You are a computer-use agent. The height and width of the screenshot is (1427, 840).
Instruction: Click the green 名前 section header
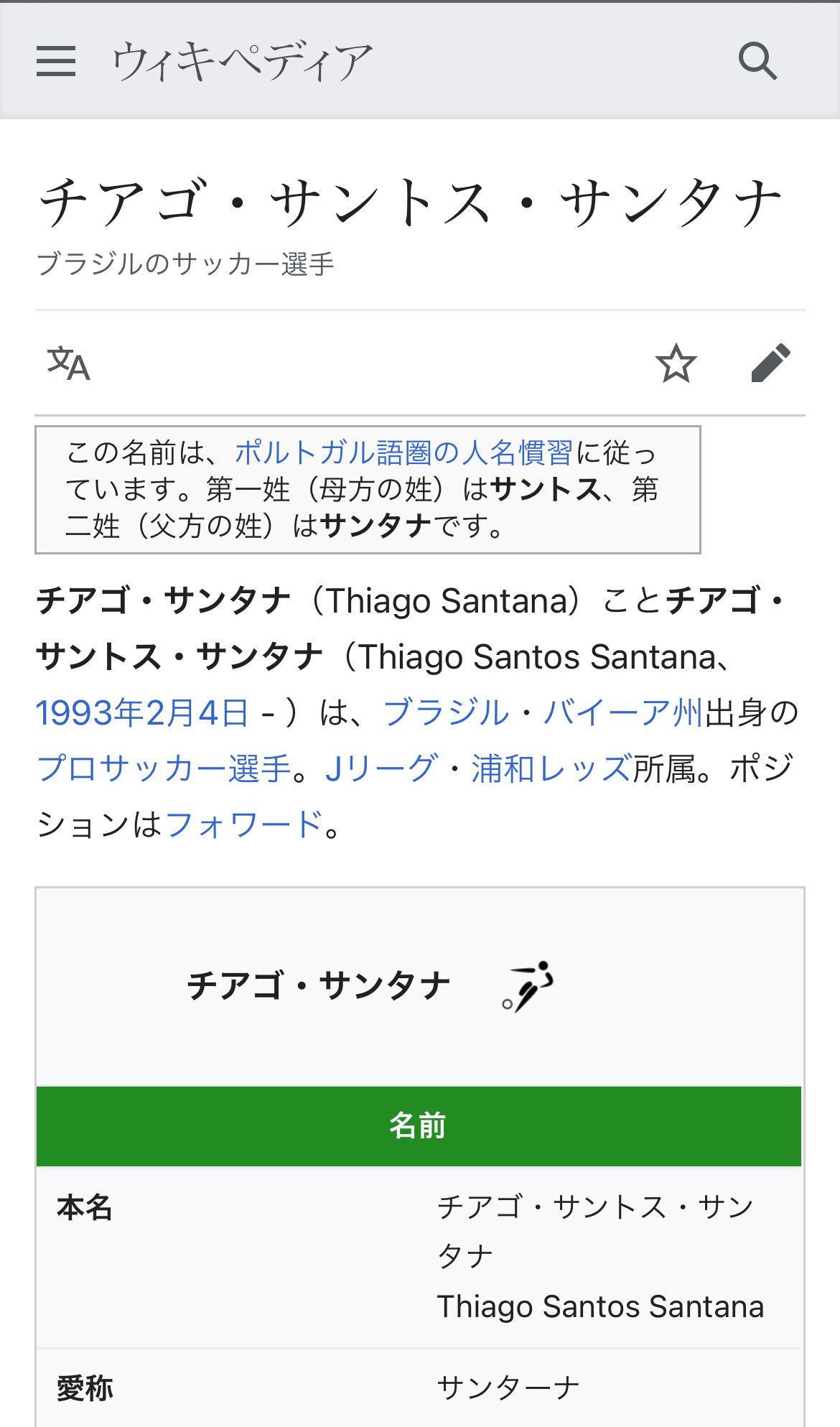point(419,1125)
